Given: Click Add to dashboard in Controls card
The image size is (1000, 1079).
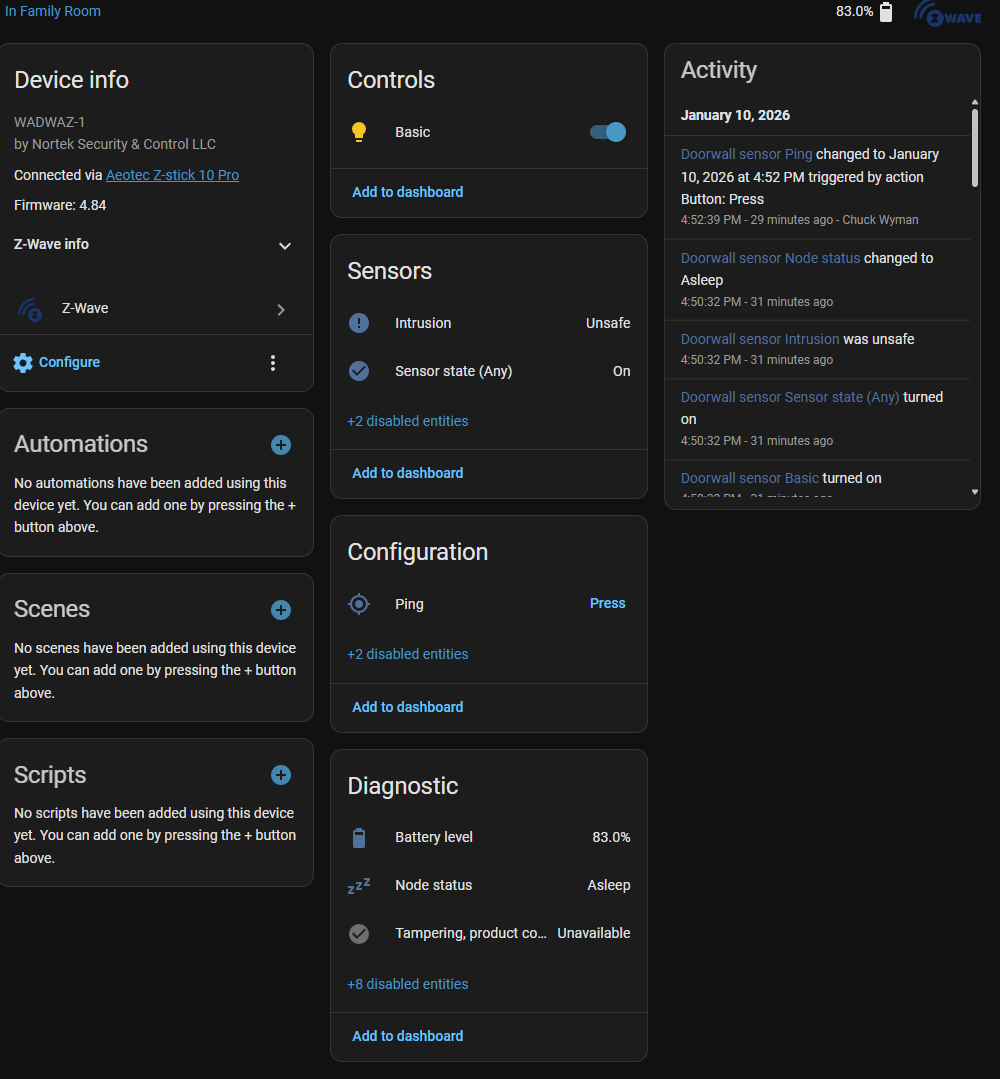Looking at the screenshot, I should pyautogui.click(x=408, y=192).
